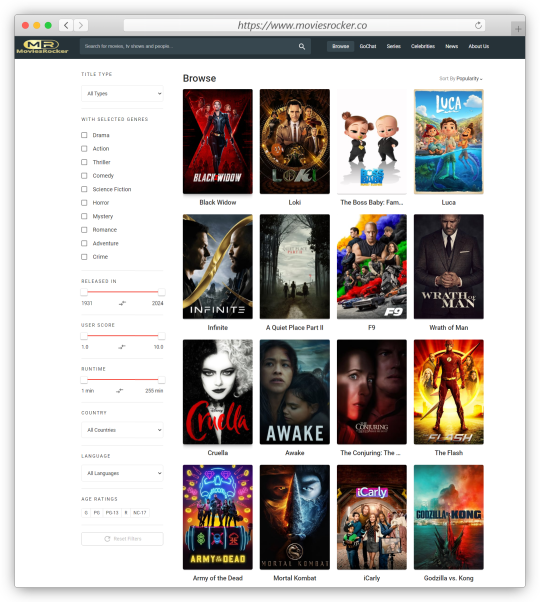This screenshot has width=540, height=602.
Task: Click the page reload icon
Action: (x=478, y=25)
